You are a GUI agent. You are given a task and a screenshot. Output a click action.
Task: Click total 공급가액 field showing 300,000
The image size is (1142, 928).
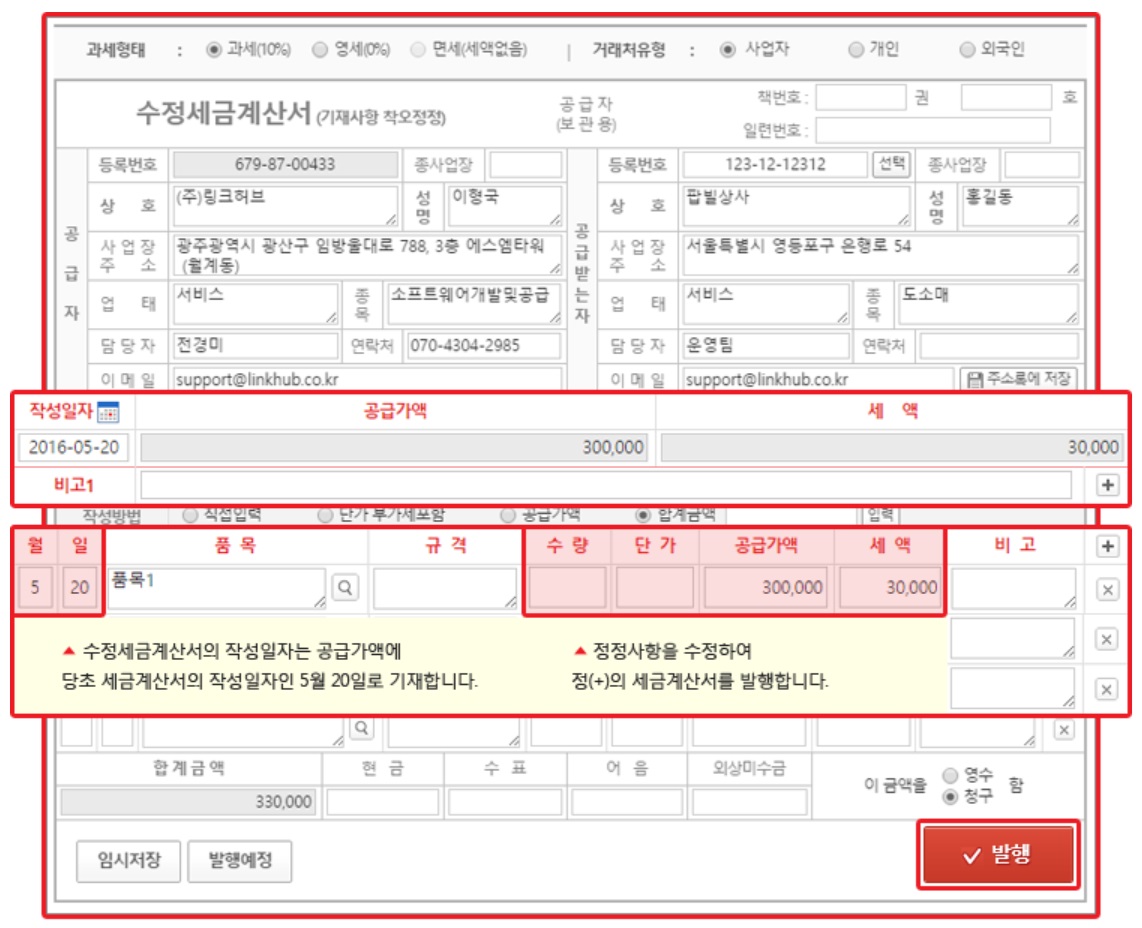point(393,447)
